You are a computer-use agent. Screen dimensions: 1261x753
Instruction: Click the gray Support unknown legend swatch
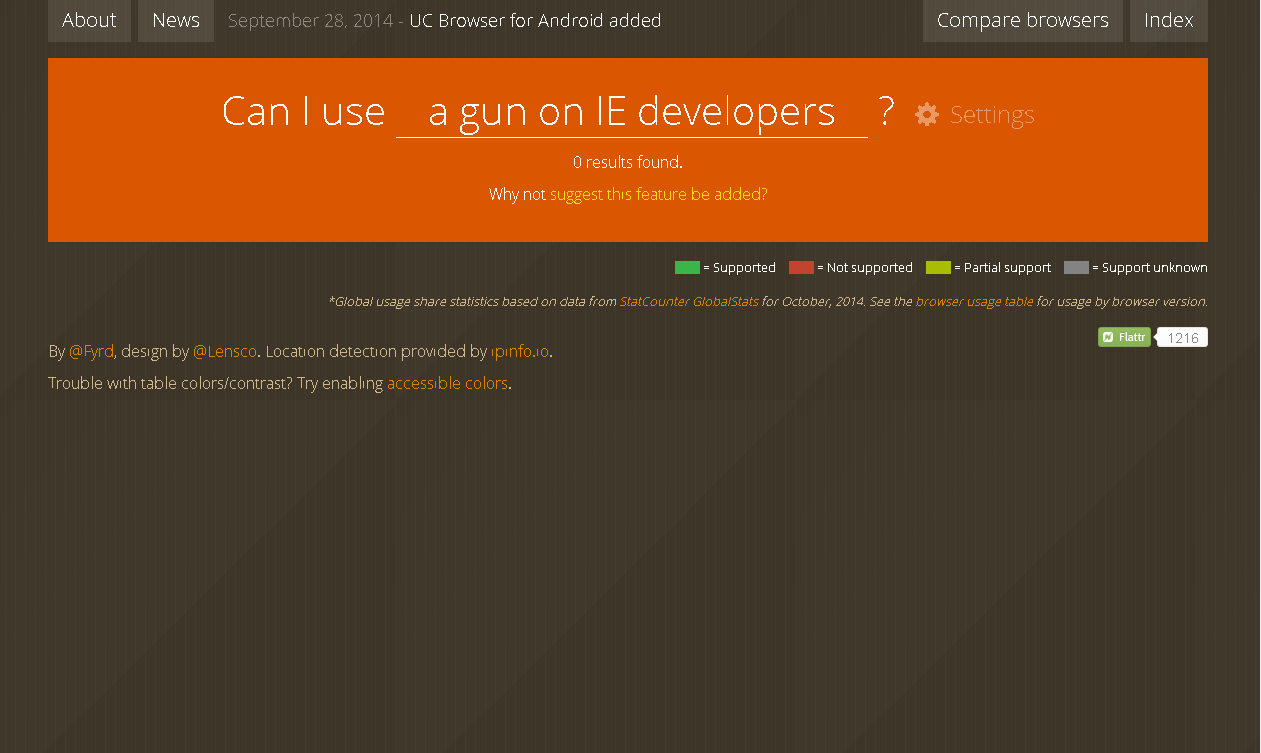coord(1076,267)
